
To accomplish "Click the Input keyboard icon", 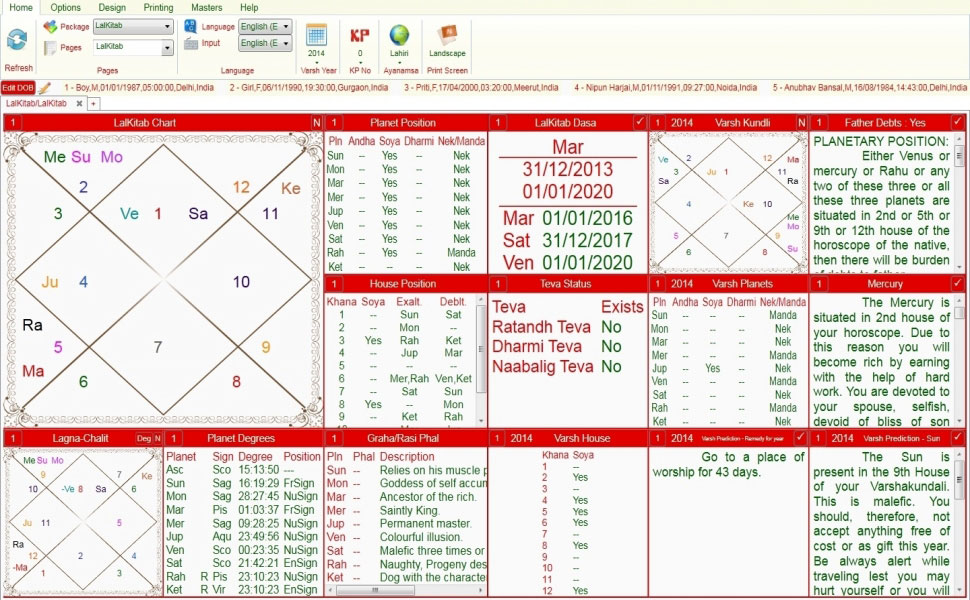I will pos(191,43).
